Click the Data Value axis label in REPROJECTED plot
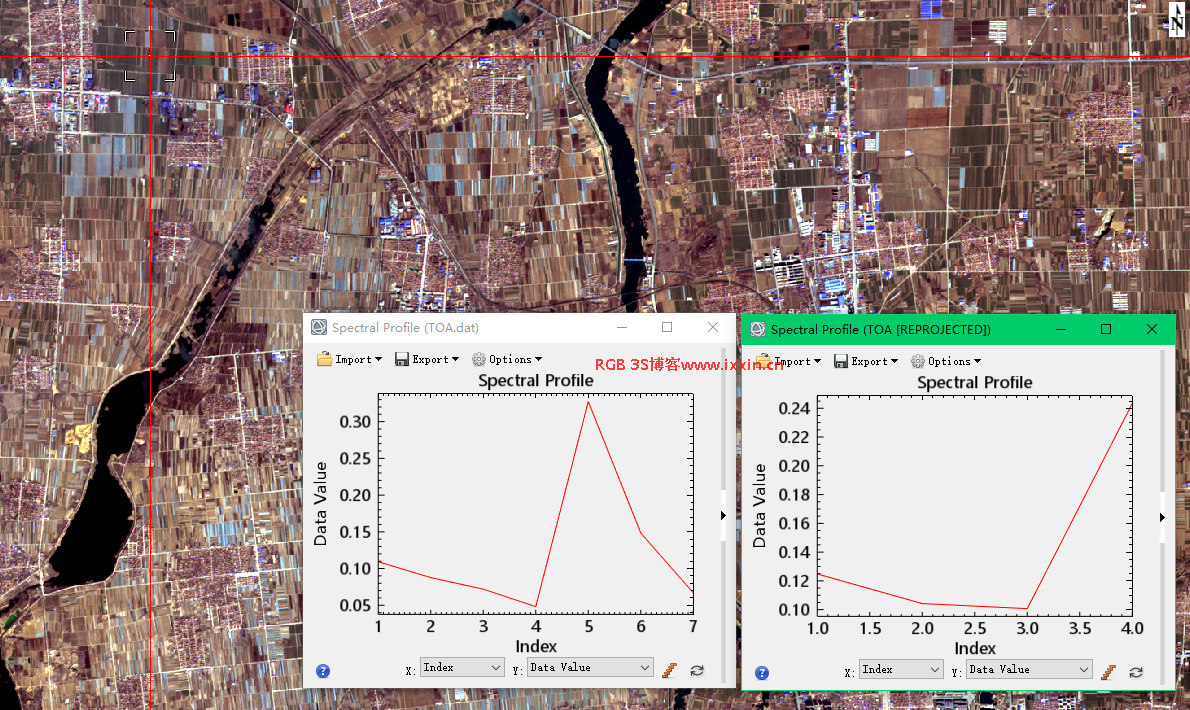 click(x=759, y=506)
